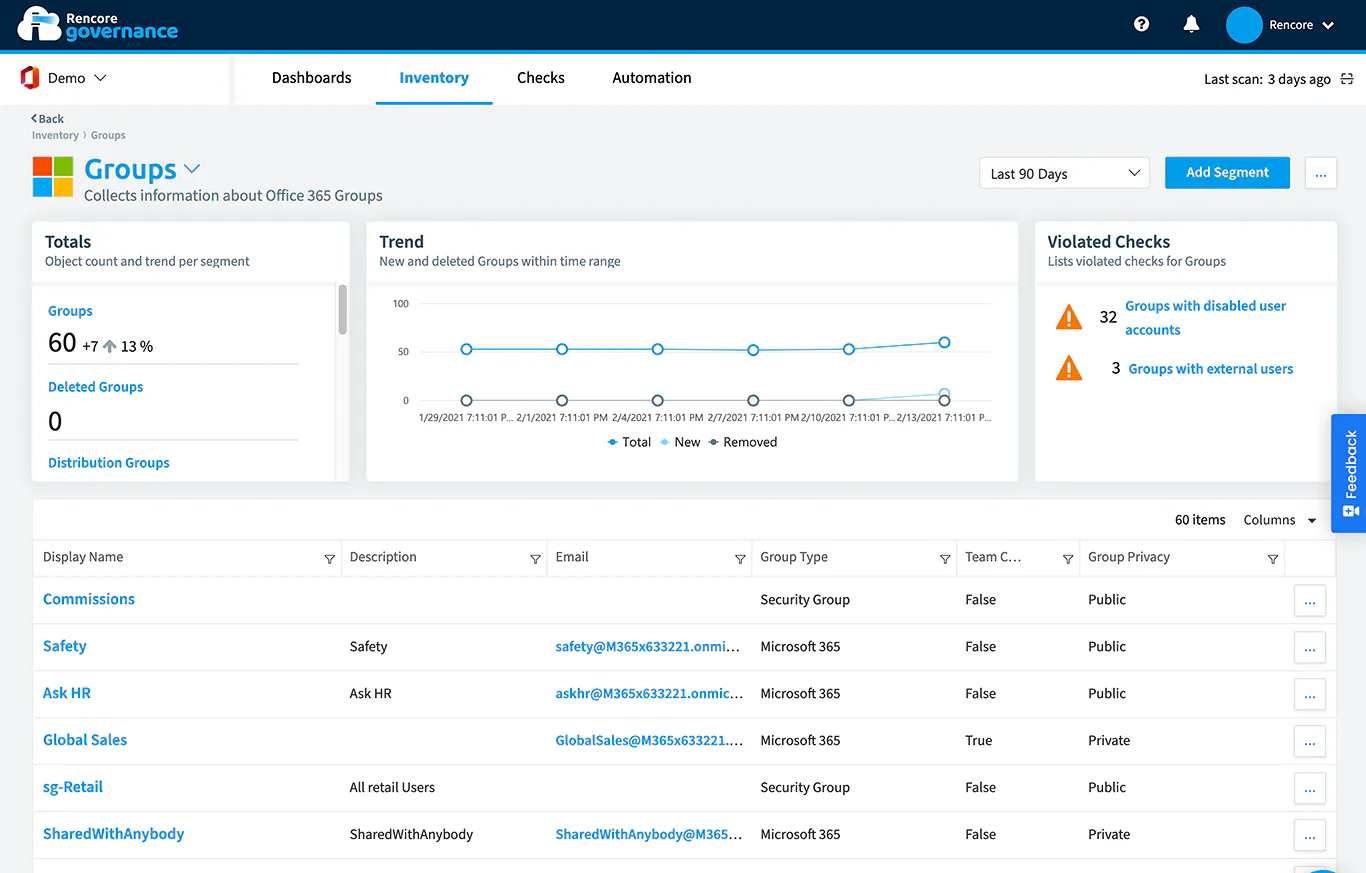Open more options next to Add Segment
This screenshot has height=873, width=1366.
(x=1320, y=173)
